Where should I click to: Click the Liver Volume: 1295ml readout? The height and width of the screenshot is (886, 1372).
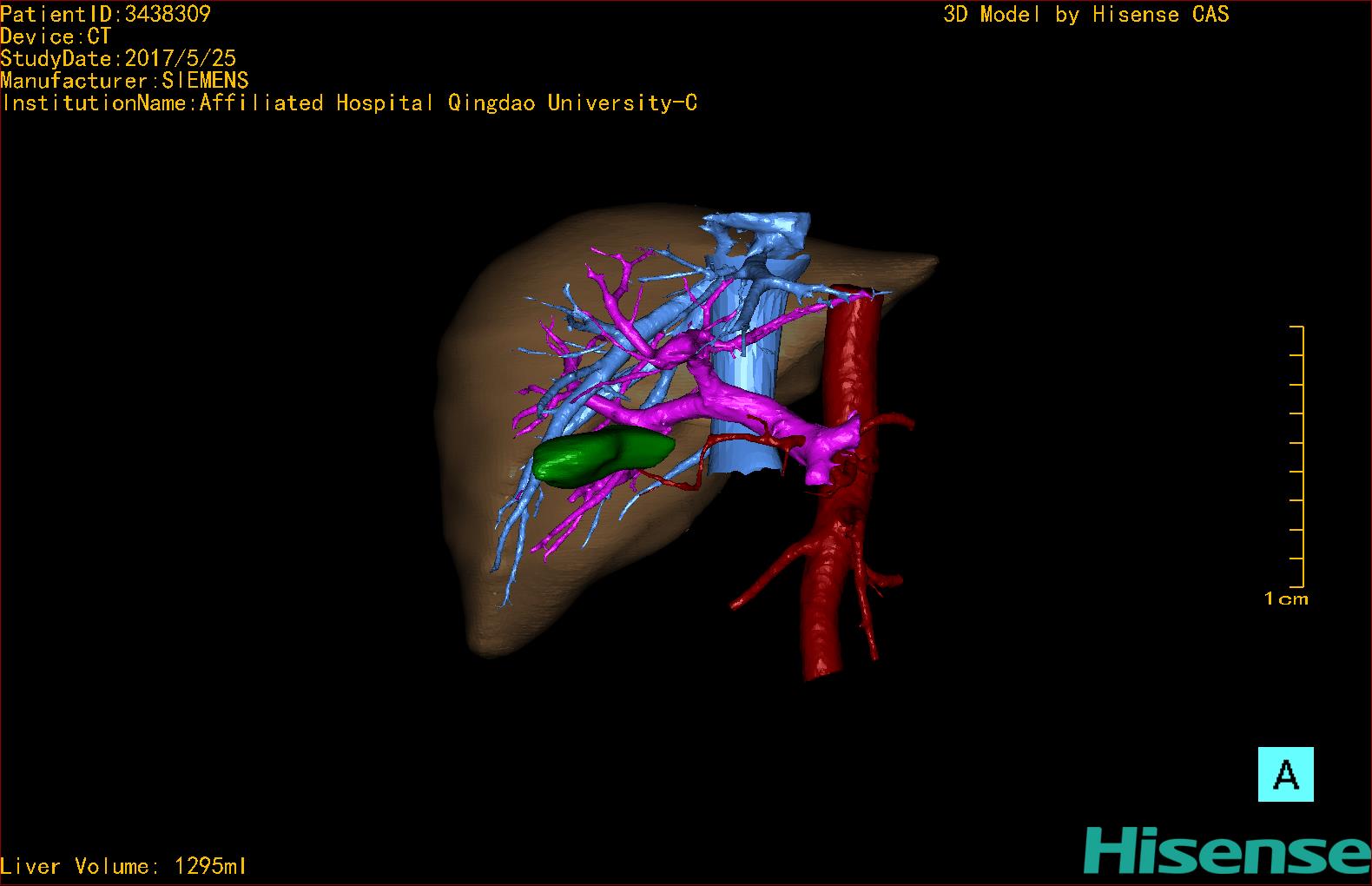(123, 866)
